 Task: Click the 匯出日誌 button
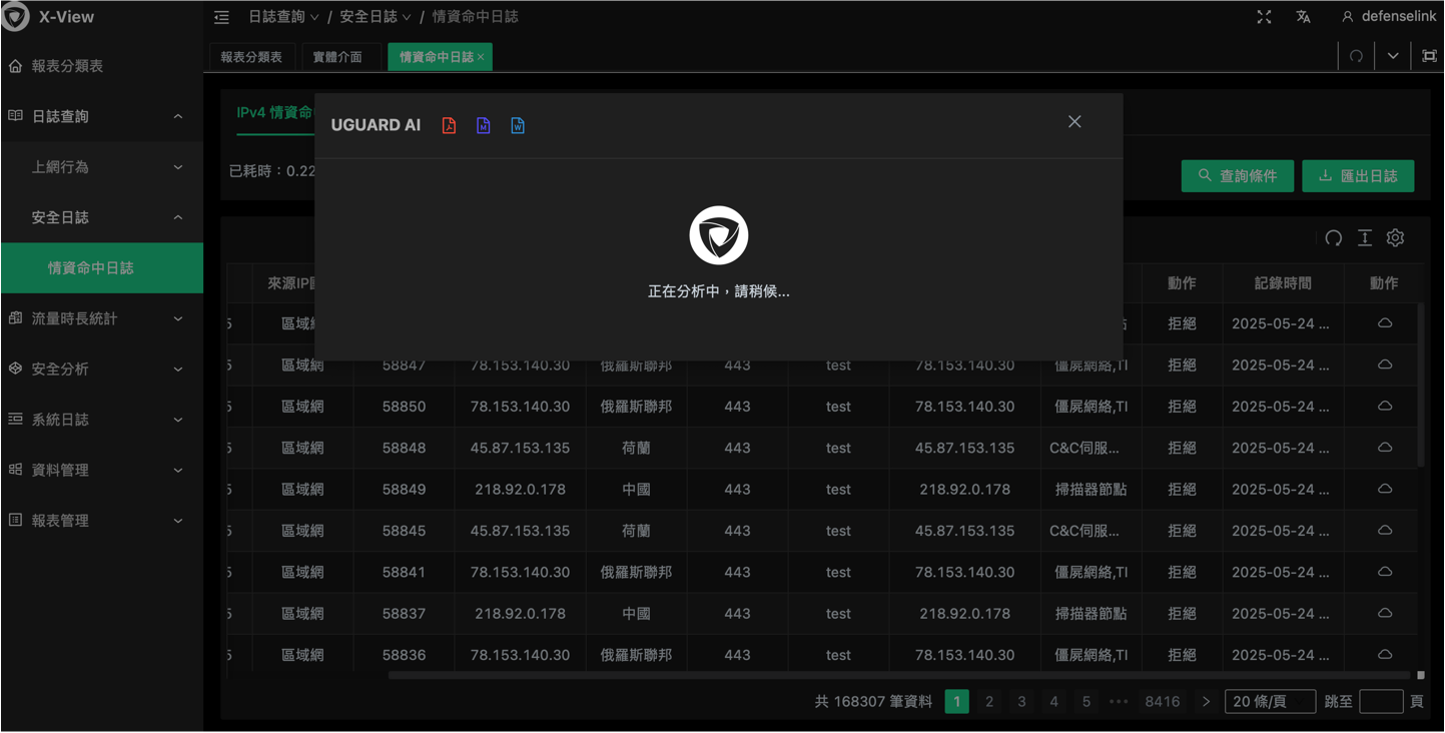1357,176
